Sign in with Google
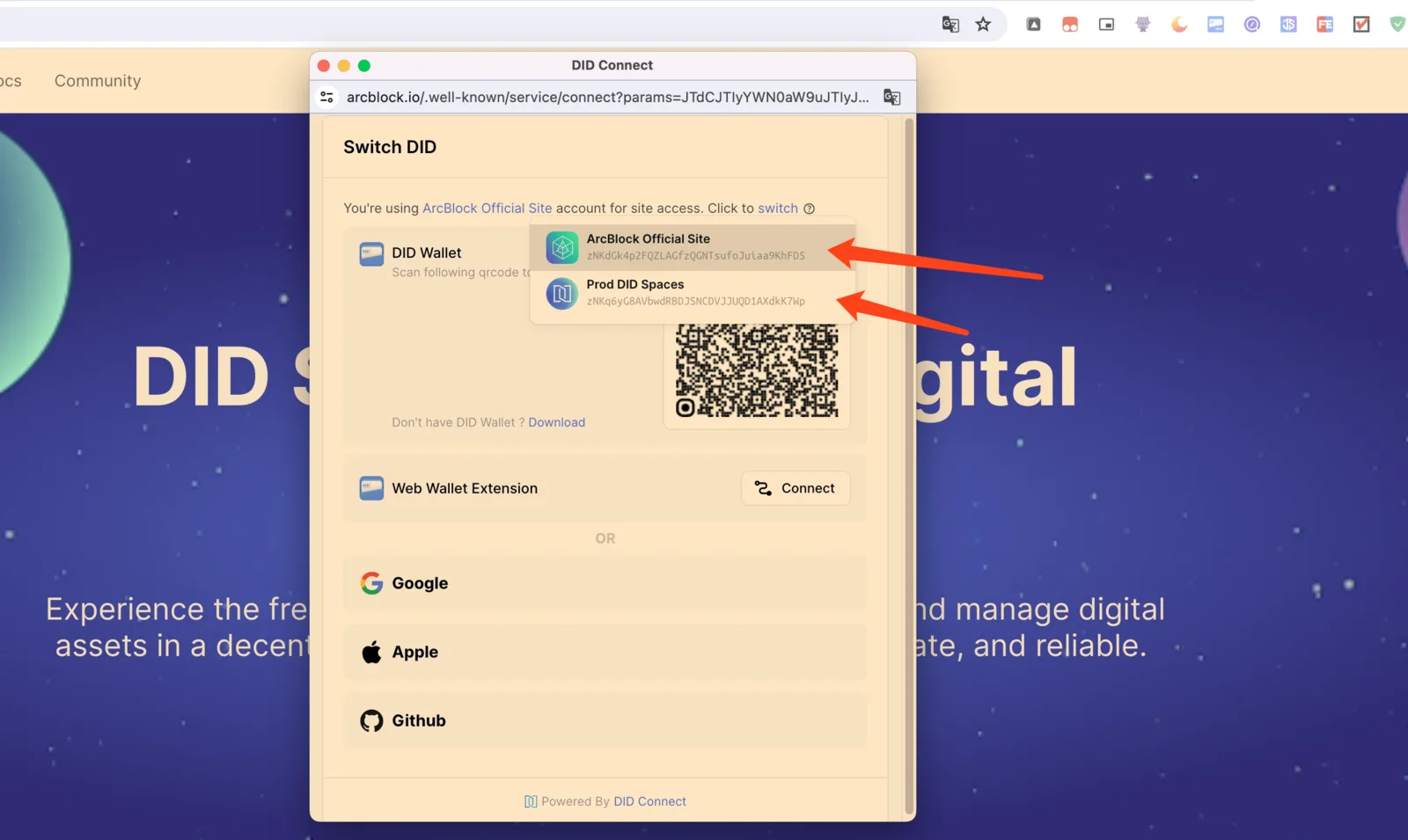The image size is (1408, 840). [x=605, y=583]
